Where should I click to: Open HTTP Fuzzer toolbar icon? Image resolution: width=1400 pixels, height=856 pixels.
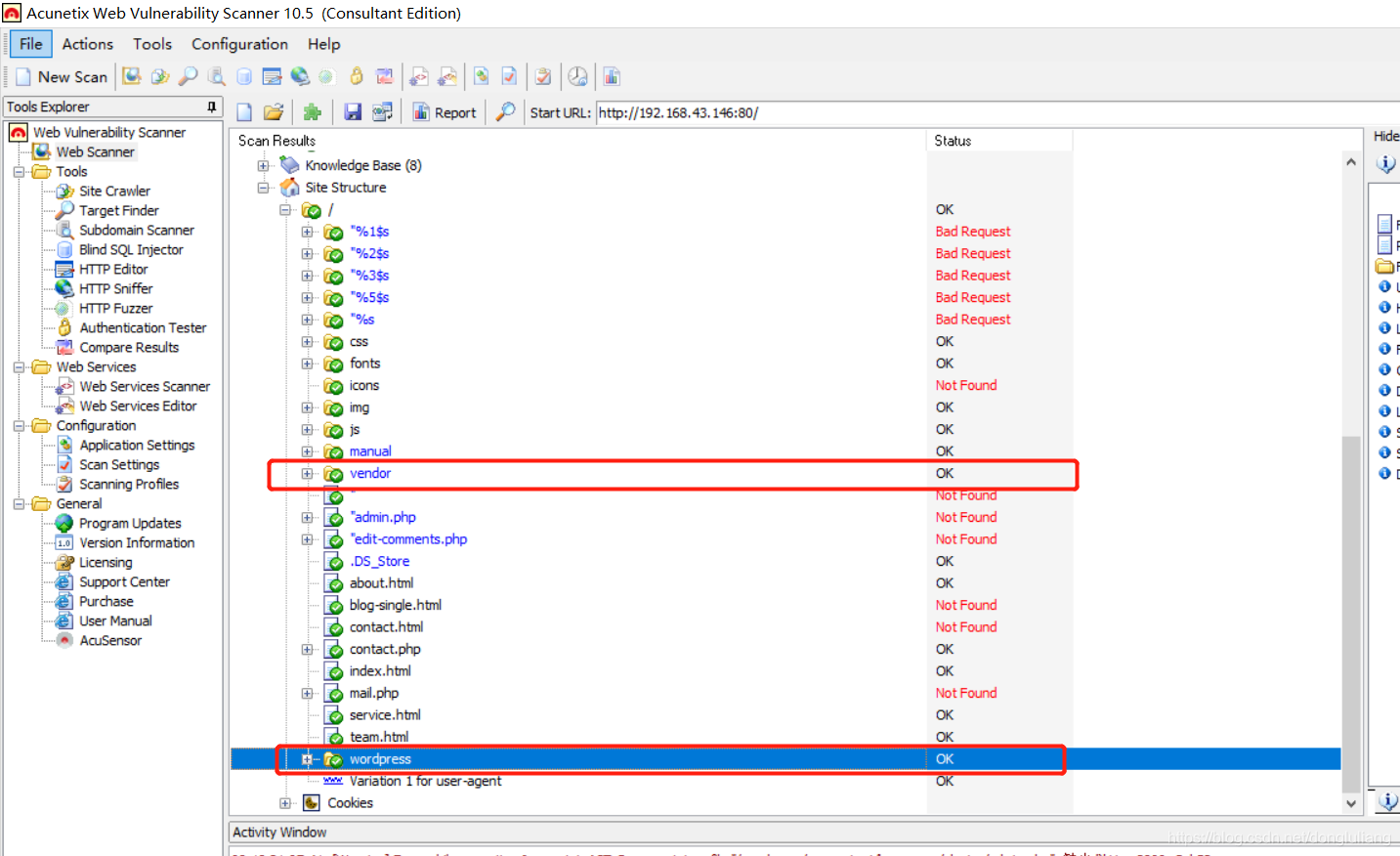click(x=326, y=76)
